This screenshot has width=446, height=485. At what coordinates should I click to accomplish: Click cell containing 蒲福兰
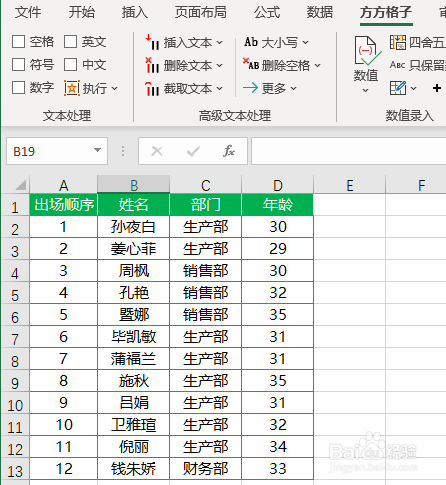pyautogui.click(x=134, y=359)
